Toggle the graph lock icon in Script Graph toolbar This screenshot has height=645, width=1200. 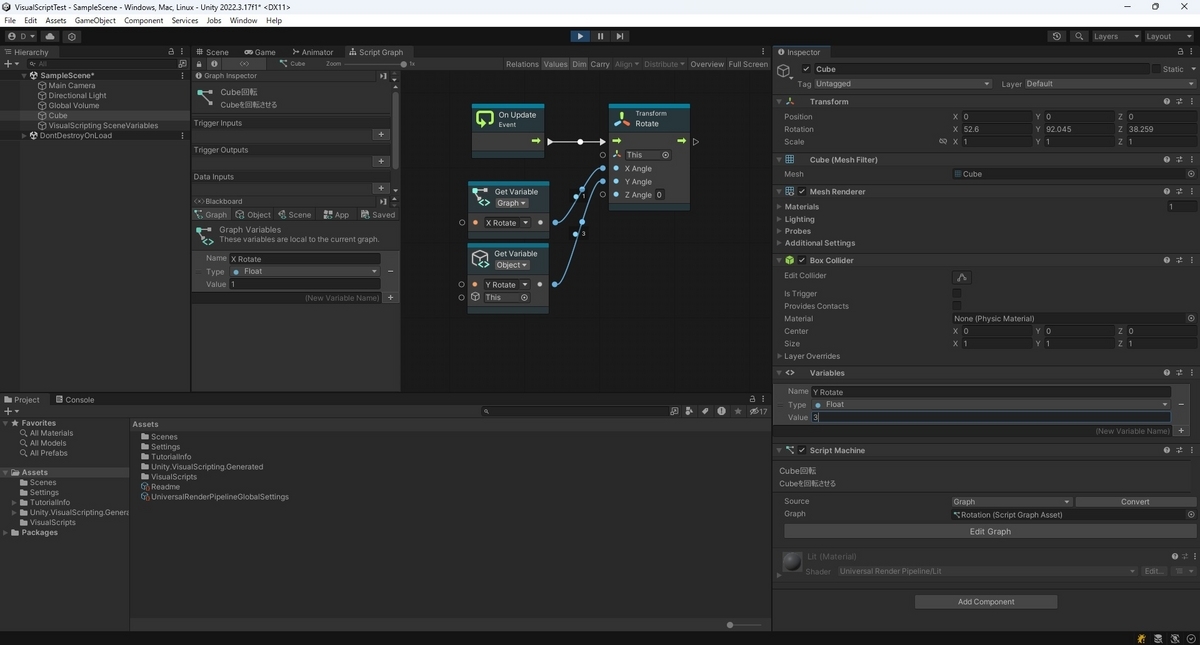point(200,63)
